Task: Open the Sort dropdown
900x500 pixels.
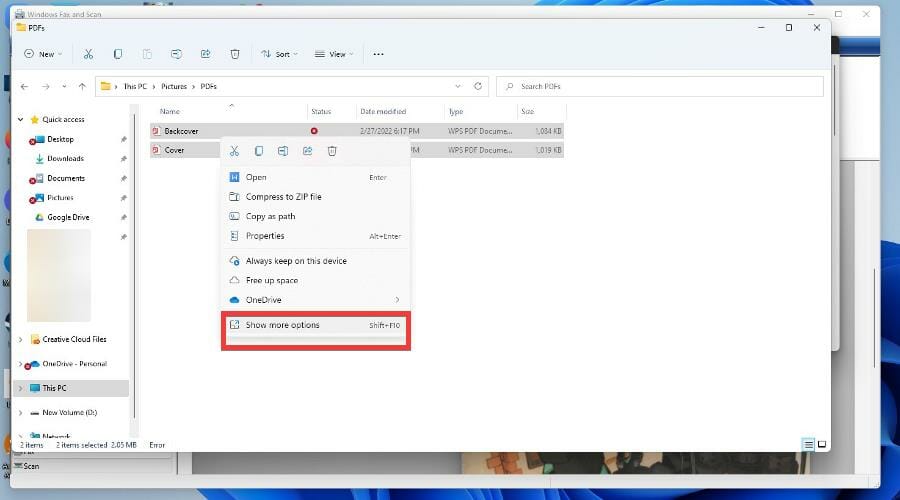Action: pyautogui.click(x=280, y=54)
